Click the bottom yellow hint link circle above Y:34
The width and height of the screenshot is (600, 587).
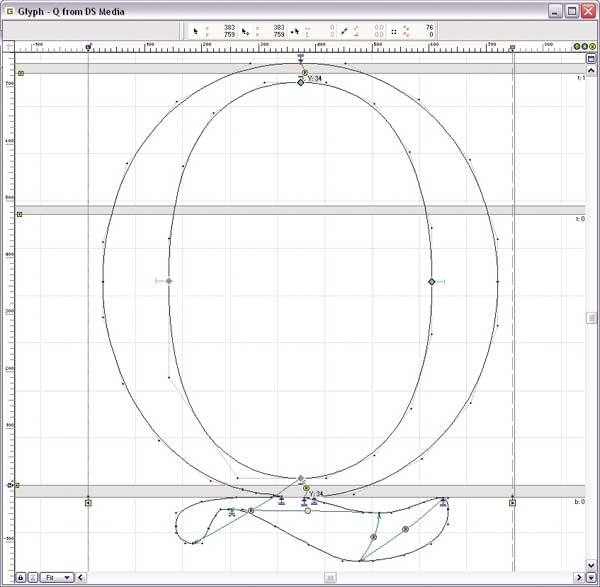(x=306, y=488)
